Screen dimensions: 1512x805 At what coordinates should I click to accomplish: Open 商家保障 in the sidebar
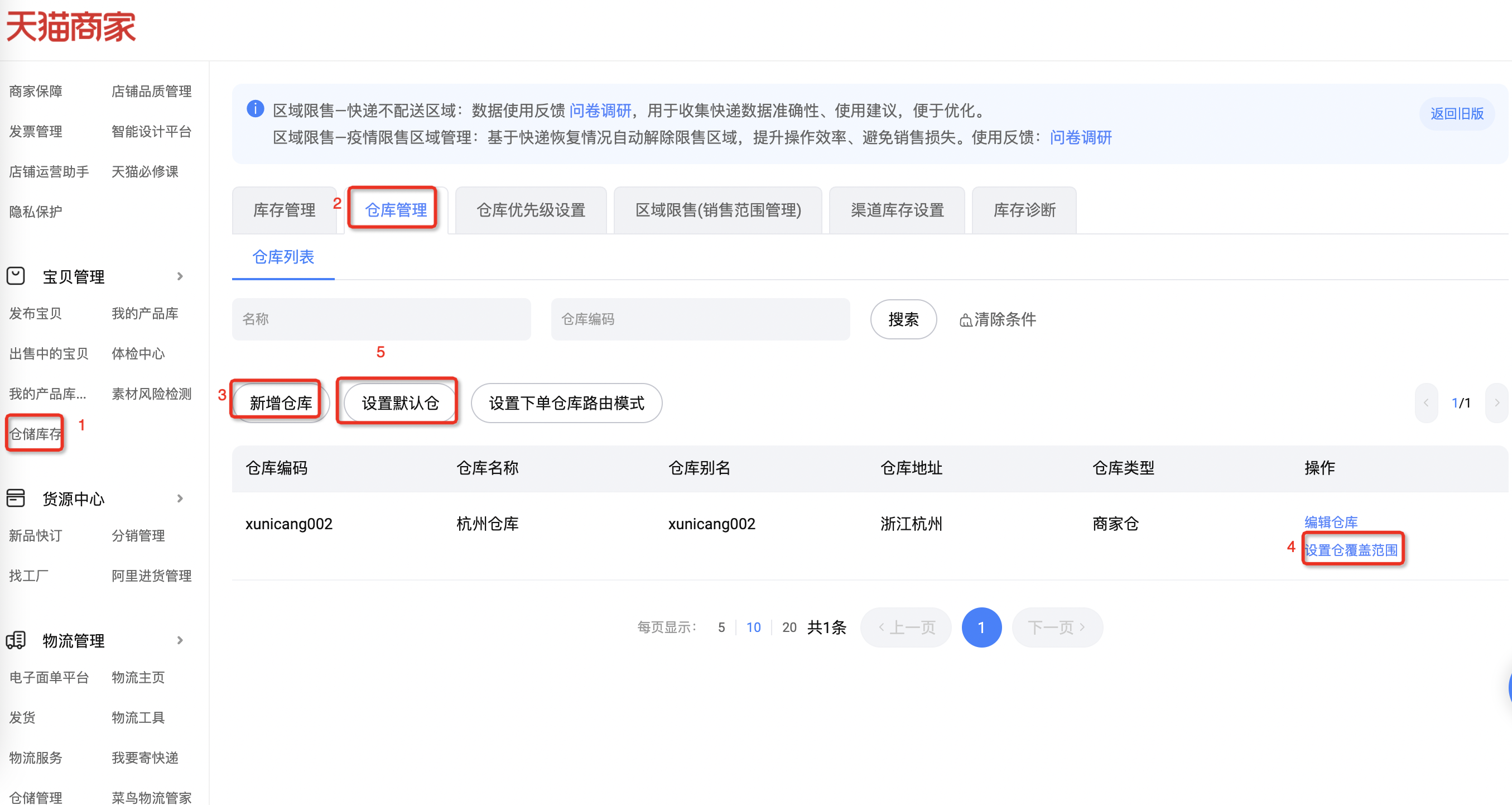(x=35, y=91)
